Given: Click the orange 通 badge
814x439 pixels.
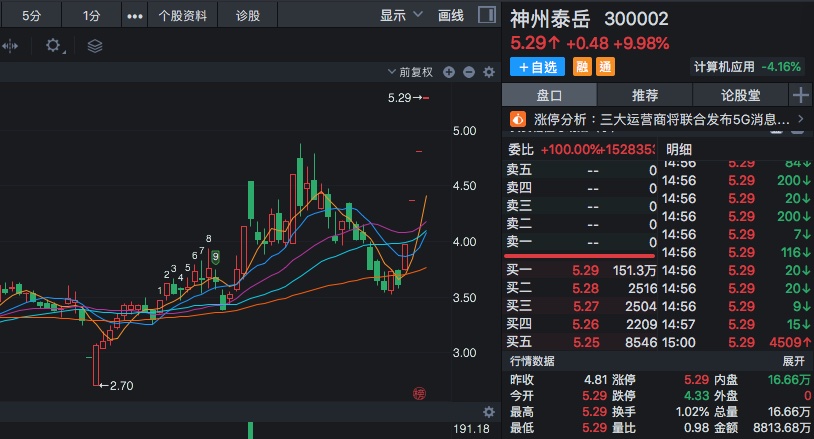Looking at the screenshot, I should [x=605, y=67].
